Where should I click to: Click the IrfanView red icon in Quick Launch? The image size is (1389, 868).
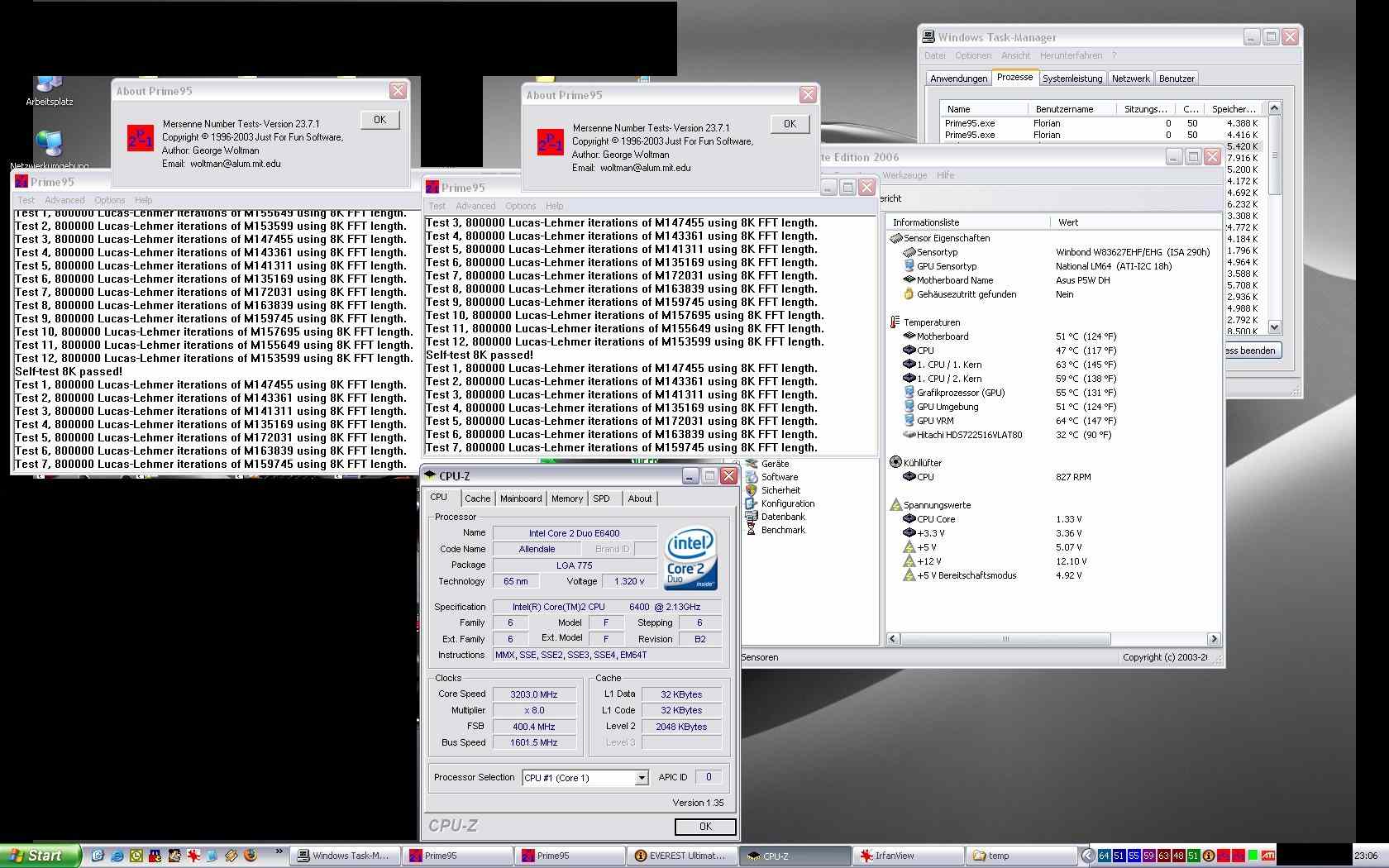pos(193,856)
